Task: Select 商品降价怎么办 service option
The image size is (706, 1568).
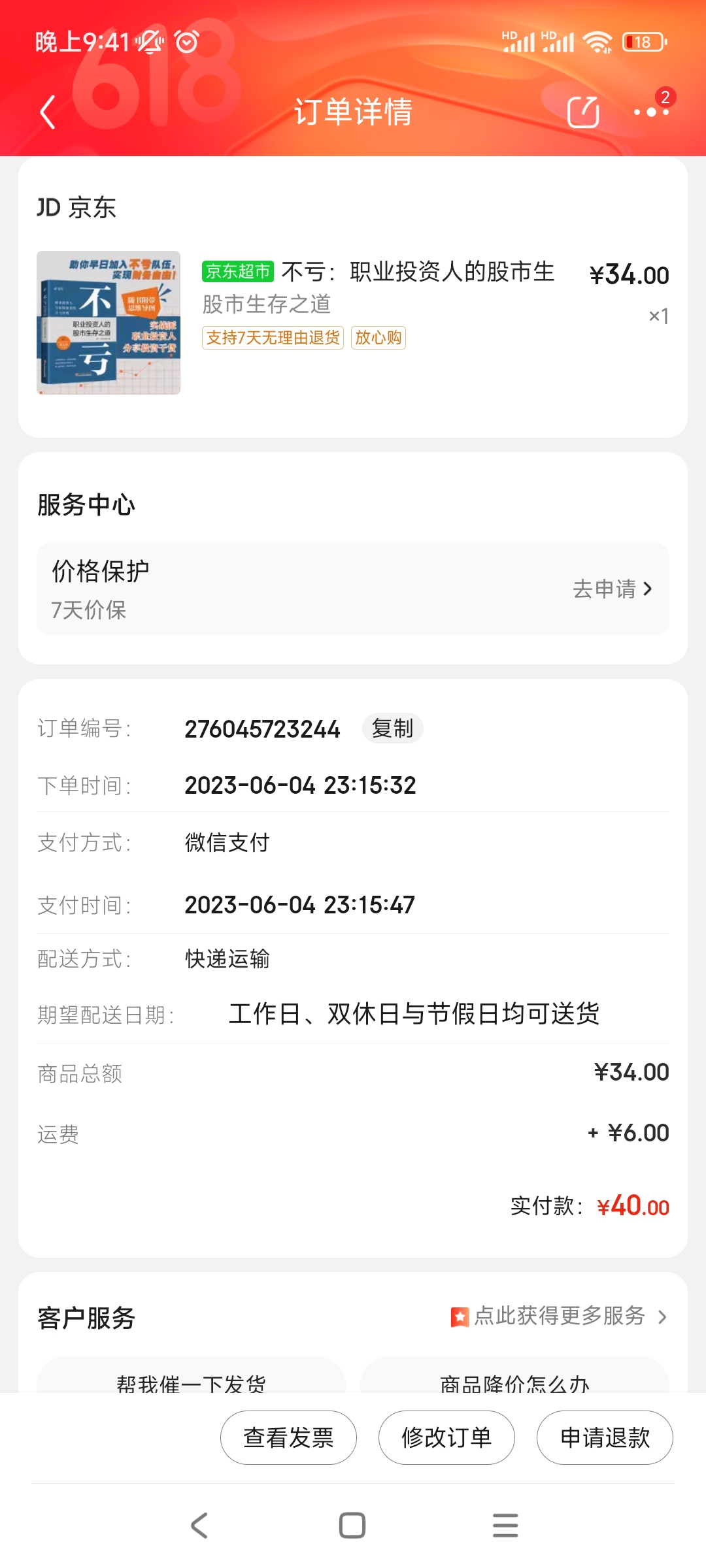Action: pos(514,1380)
